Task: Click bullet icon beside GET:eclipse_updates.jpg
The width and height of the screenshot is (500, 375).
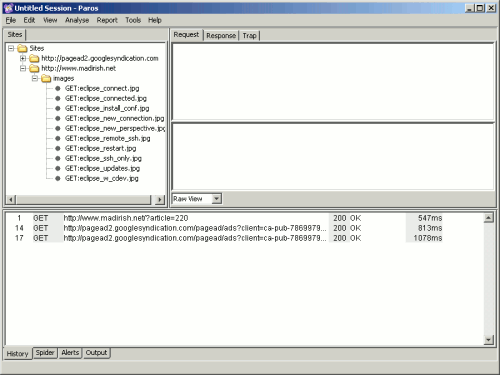Action: [58, 168]
